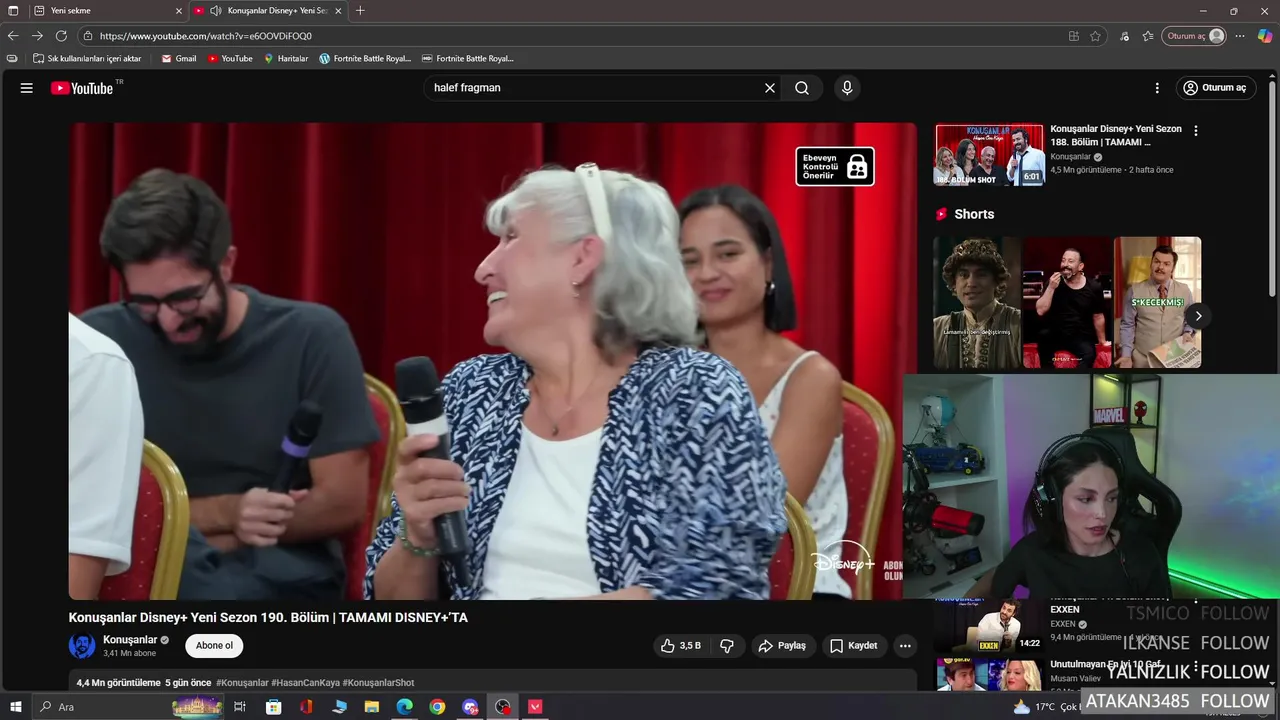Like the video with thumbs-up 3,5 B

click(681, 646)
